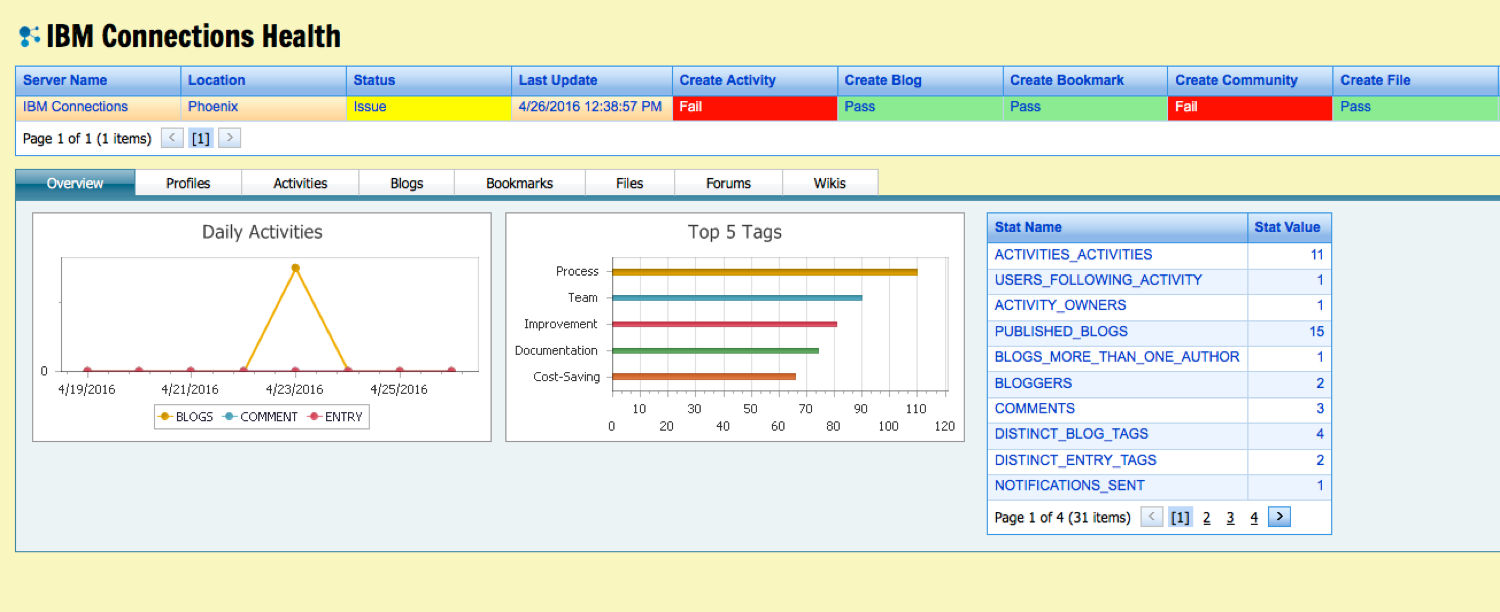Open the IBM Connections server link

[75, 107]
